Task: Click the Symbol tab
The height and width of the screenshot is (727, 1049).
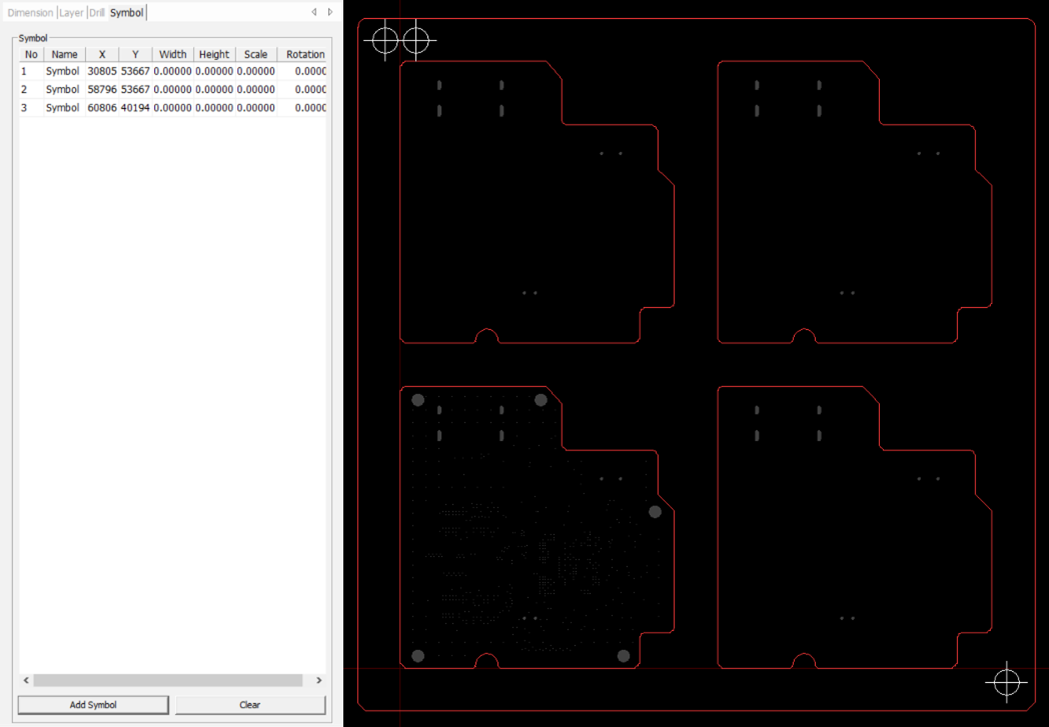Action: tap(127, 13)
